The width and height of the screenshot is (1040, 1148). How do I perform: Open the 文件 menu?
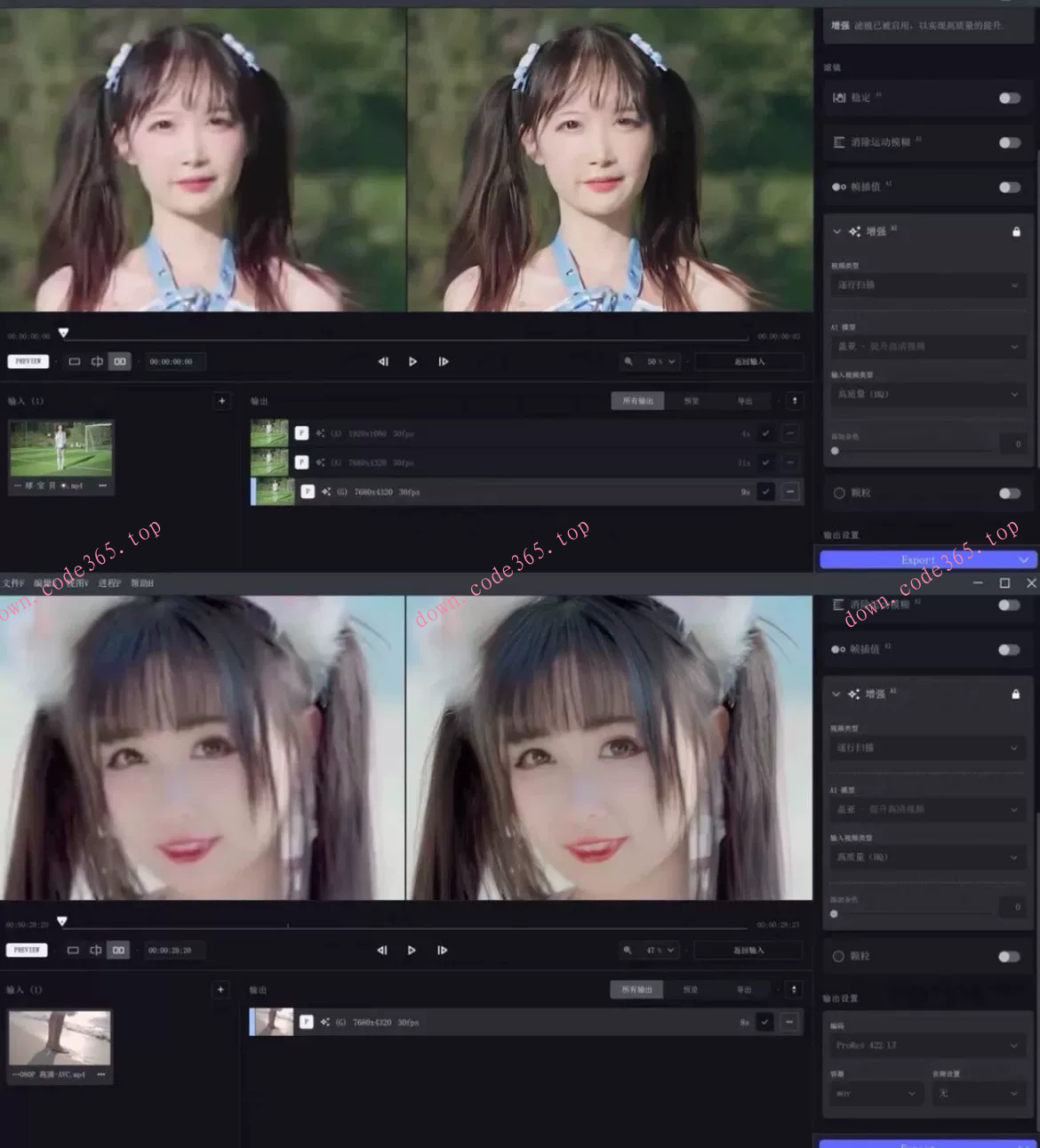12,583
